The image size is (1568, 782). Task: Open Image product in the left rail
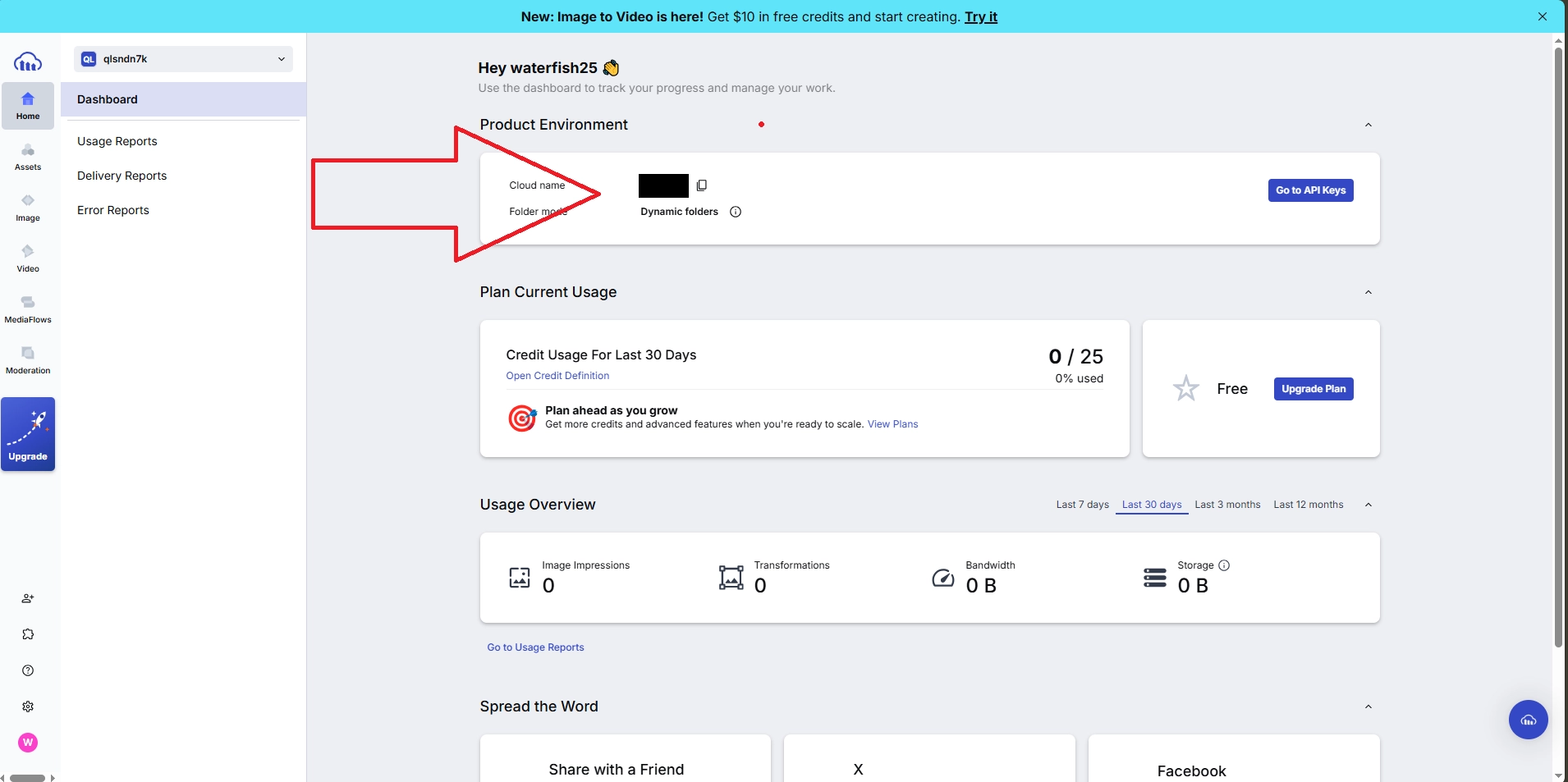click(x=28, y=208)
